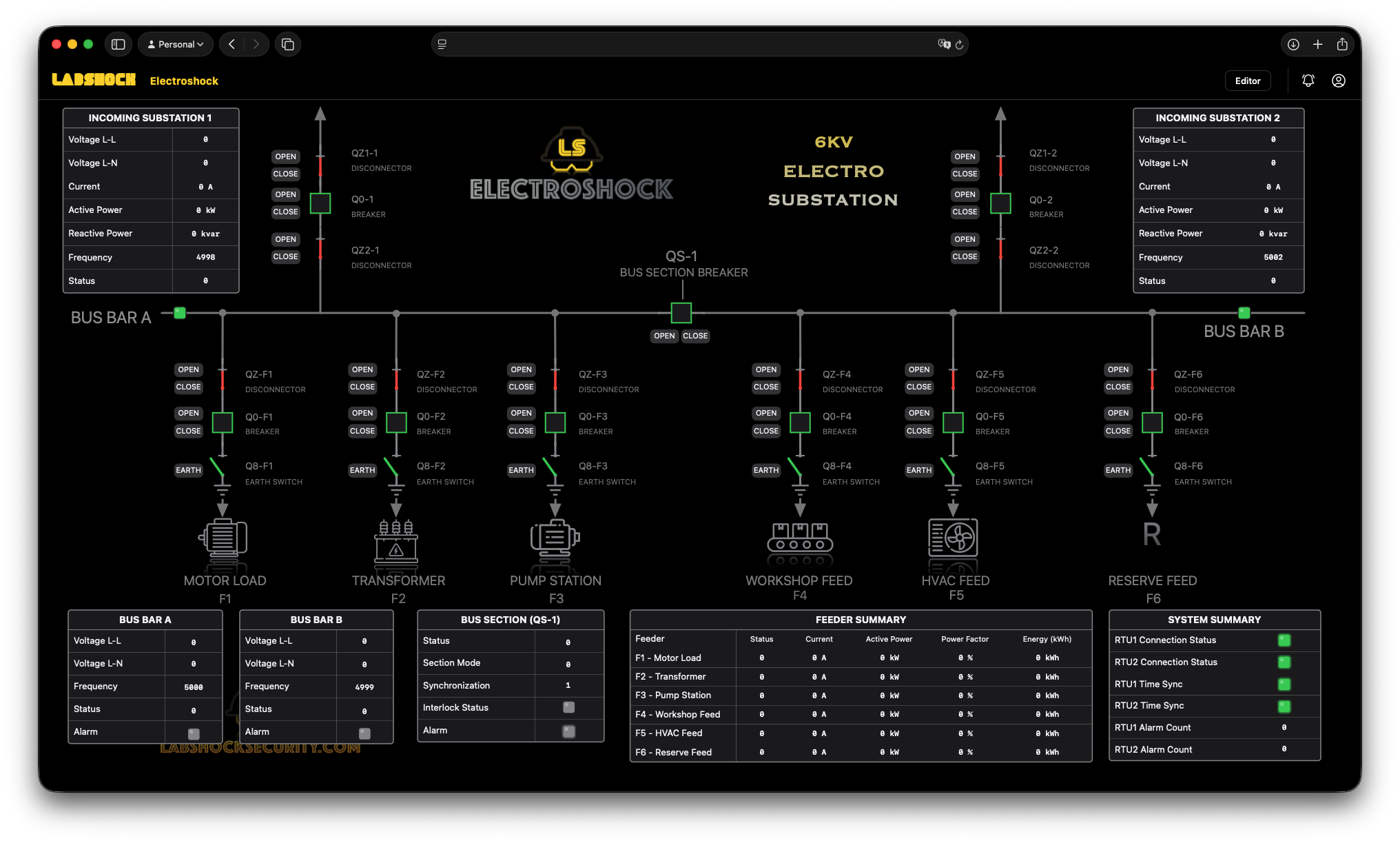
Task: Click the RTU1 Connection Status indicator
Action: [1284, 640]
